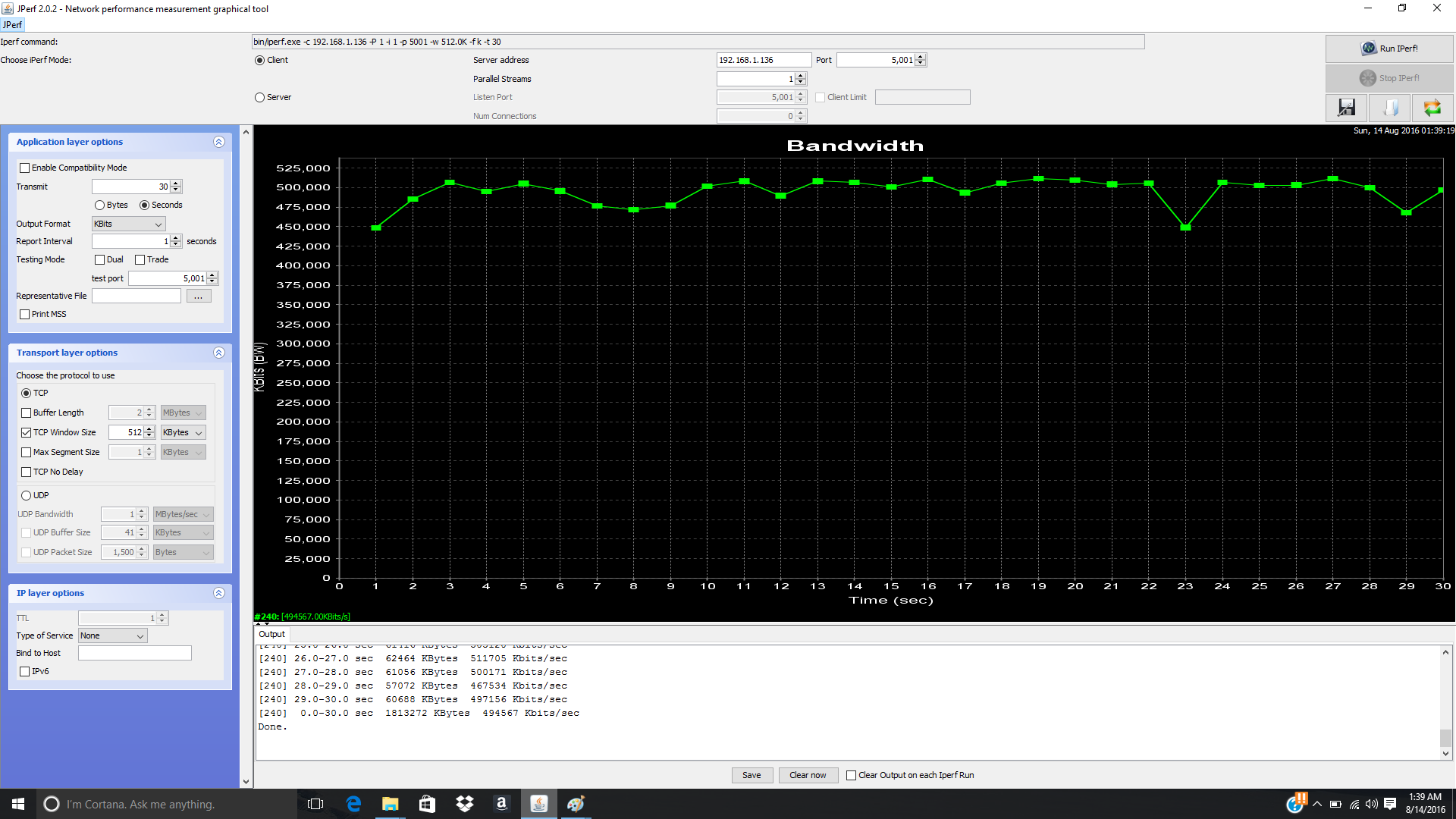Collapse Application layer options panel

[x=218, y=142]
